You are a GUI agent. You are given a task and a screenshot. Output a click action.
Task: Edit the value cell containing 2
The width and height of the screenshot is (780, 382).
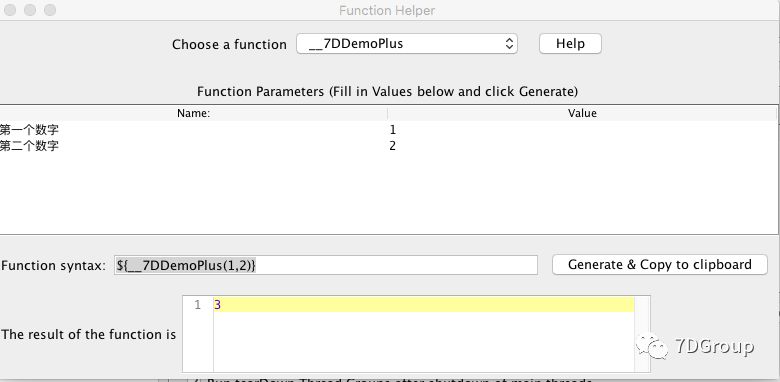pyautogui.click(x=582, y=146)
